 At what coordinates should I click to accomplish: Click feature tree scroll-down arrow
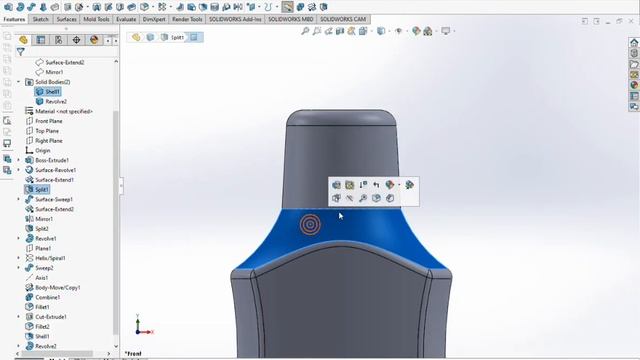pos(116,347)
